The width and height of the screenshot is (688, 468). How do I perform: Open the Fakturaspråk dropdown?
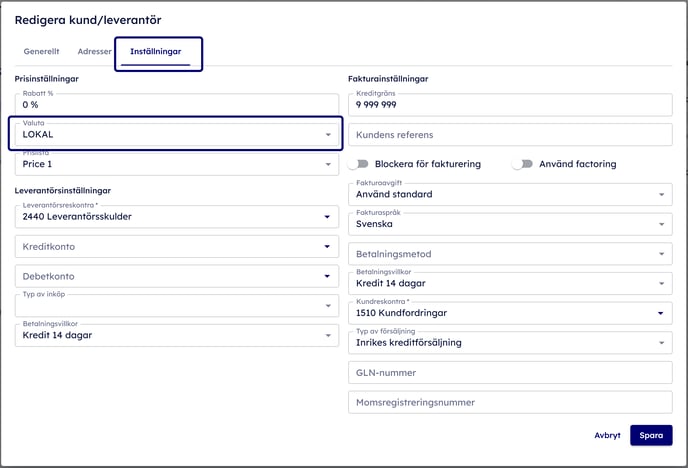509,224
